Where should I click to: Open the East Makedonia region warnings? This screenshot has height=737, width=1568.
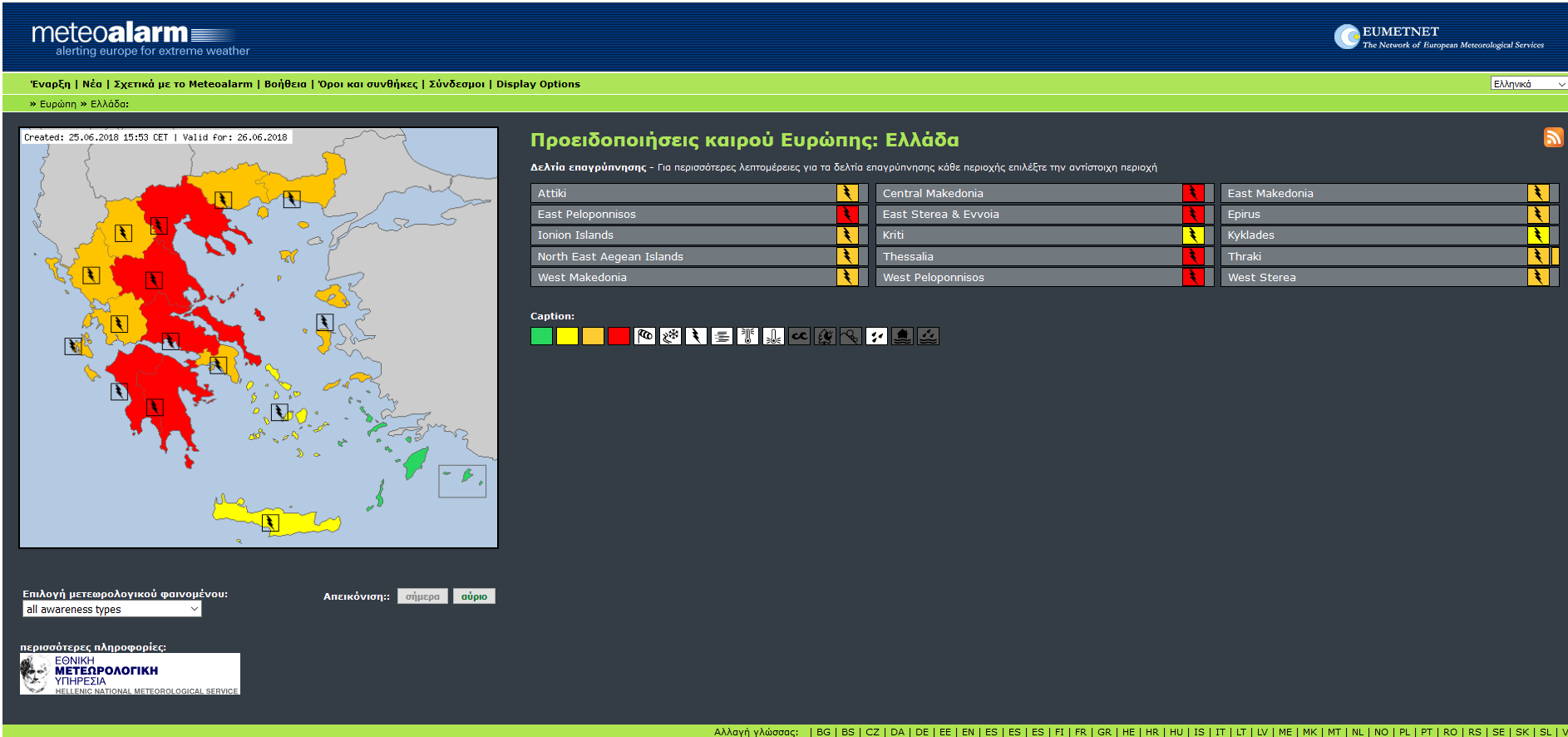[1389, 193]
